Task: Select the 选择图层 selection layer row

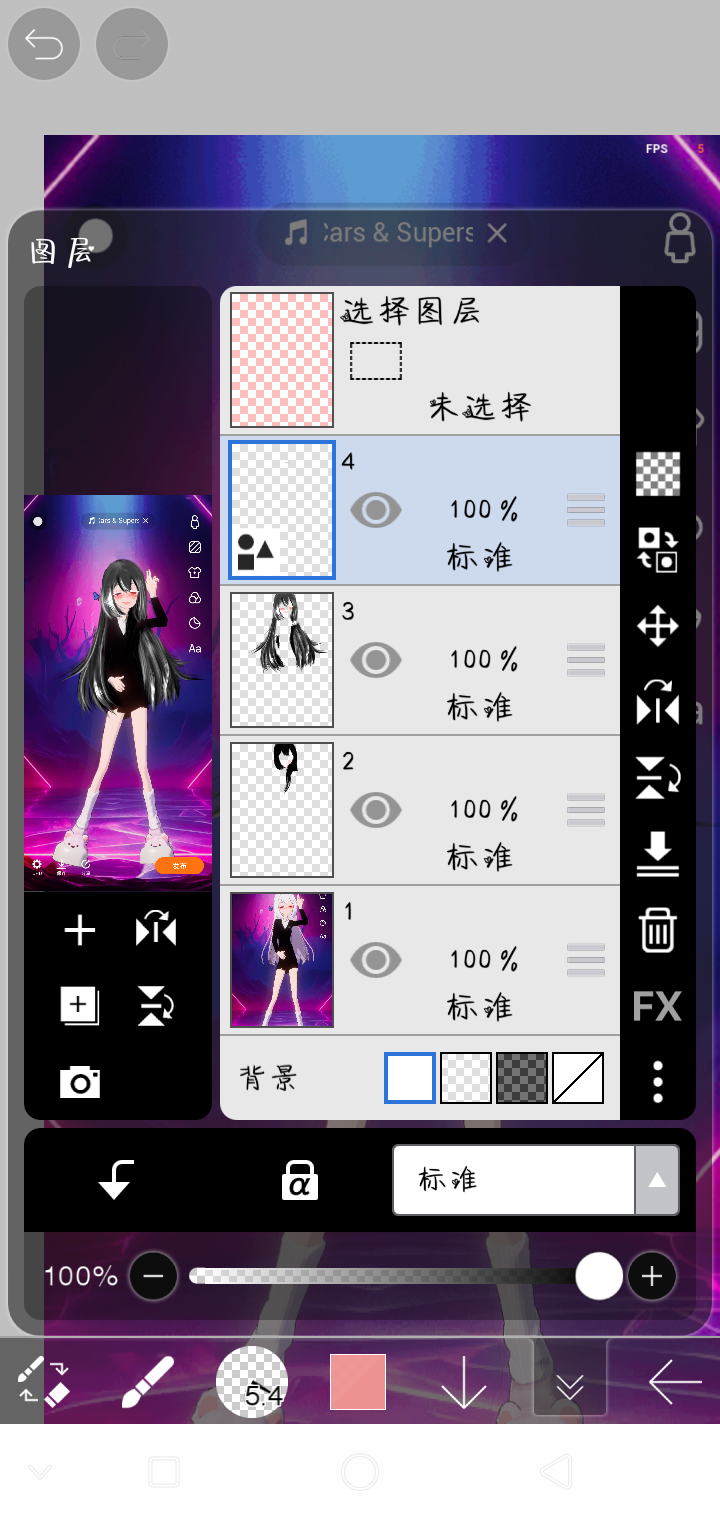Action: [x=420, y=360]
